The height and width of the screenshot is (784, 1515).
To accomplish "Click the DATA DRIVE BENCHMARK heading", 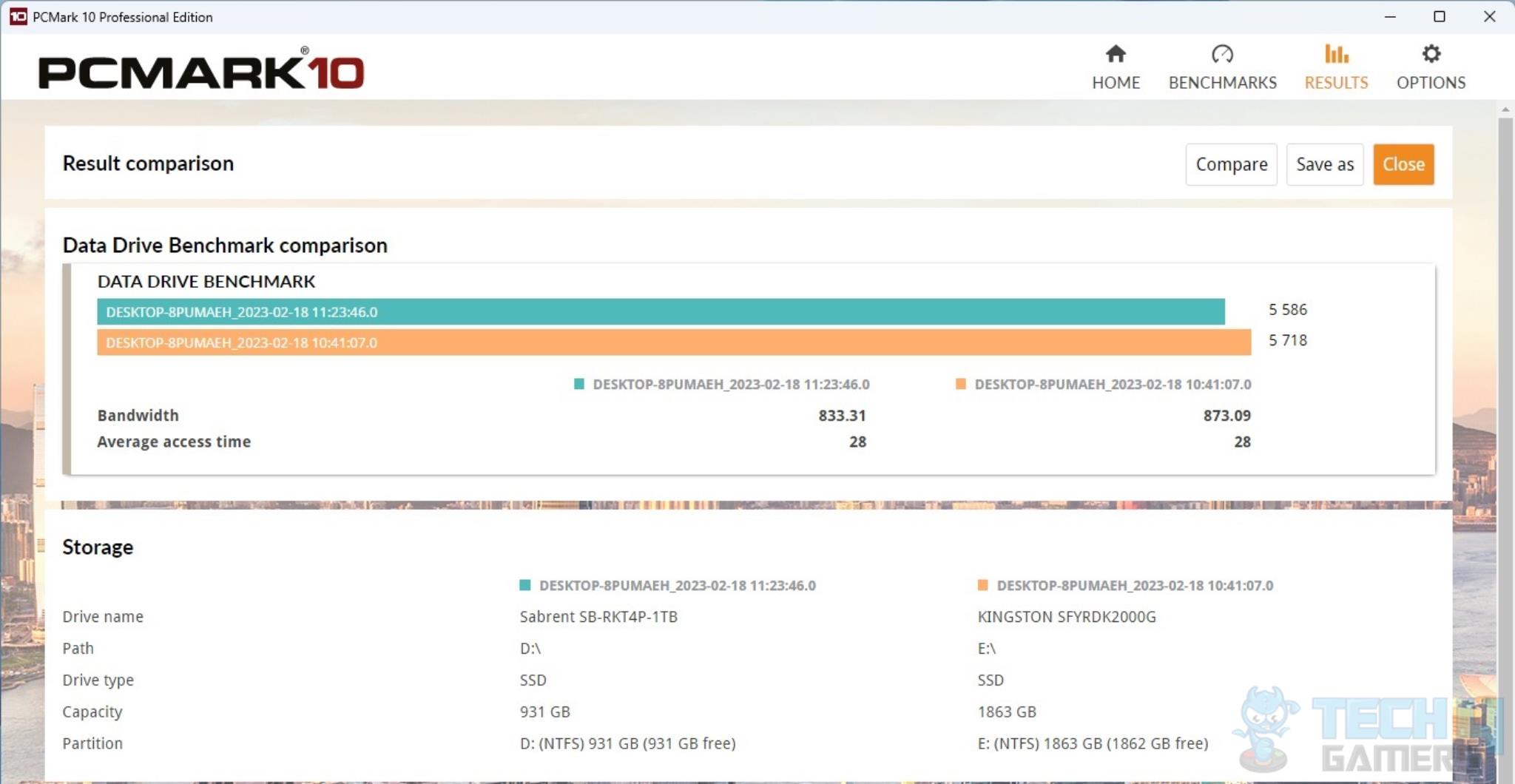I will (206, 281).
